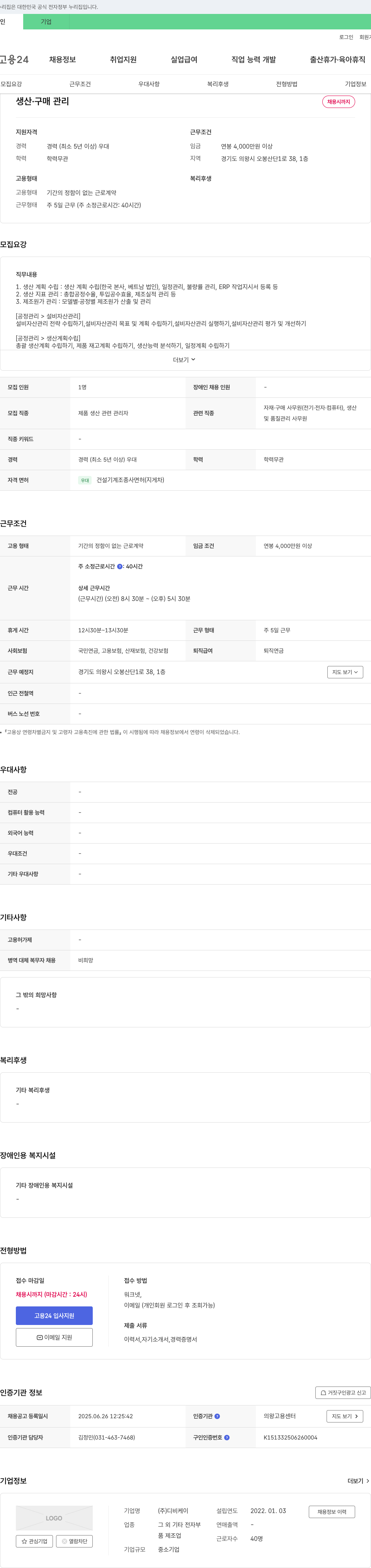Click the 이메일 지원 button

[54, 1337]
